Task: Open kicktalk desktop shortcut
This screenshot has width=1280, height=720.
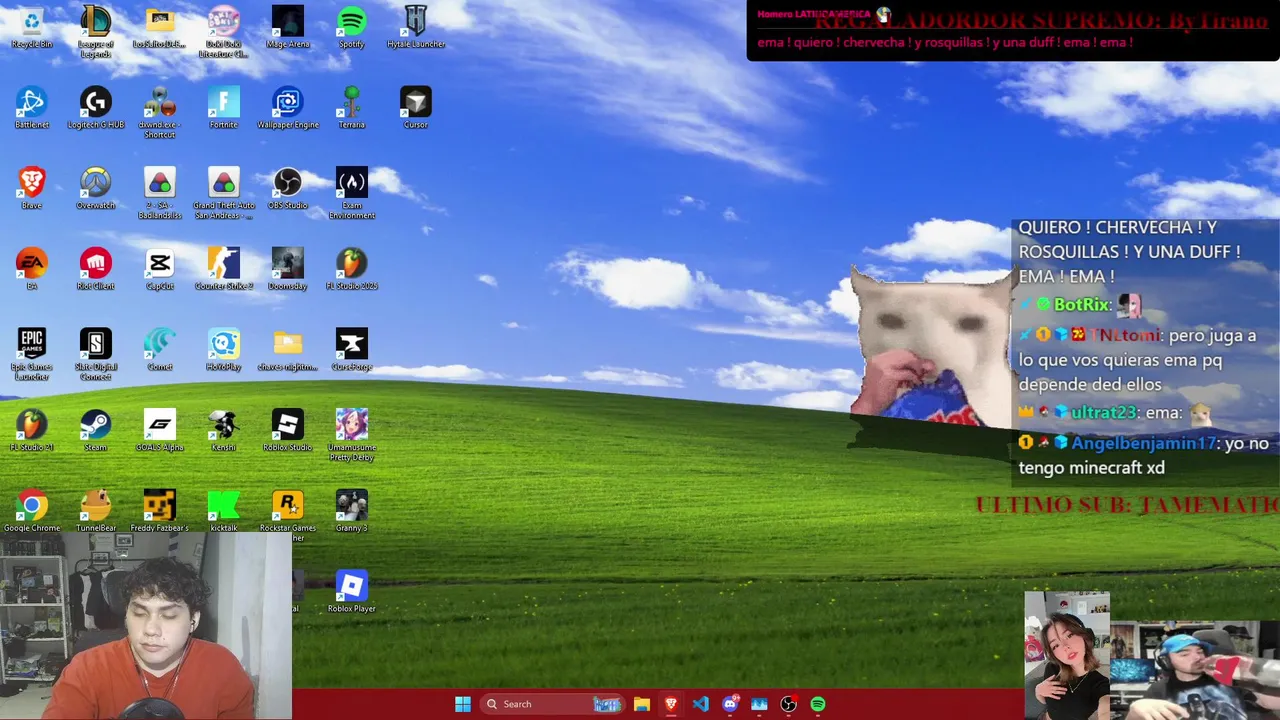Action: tap(224, 511)
